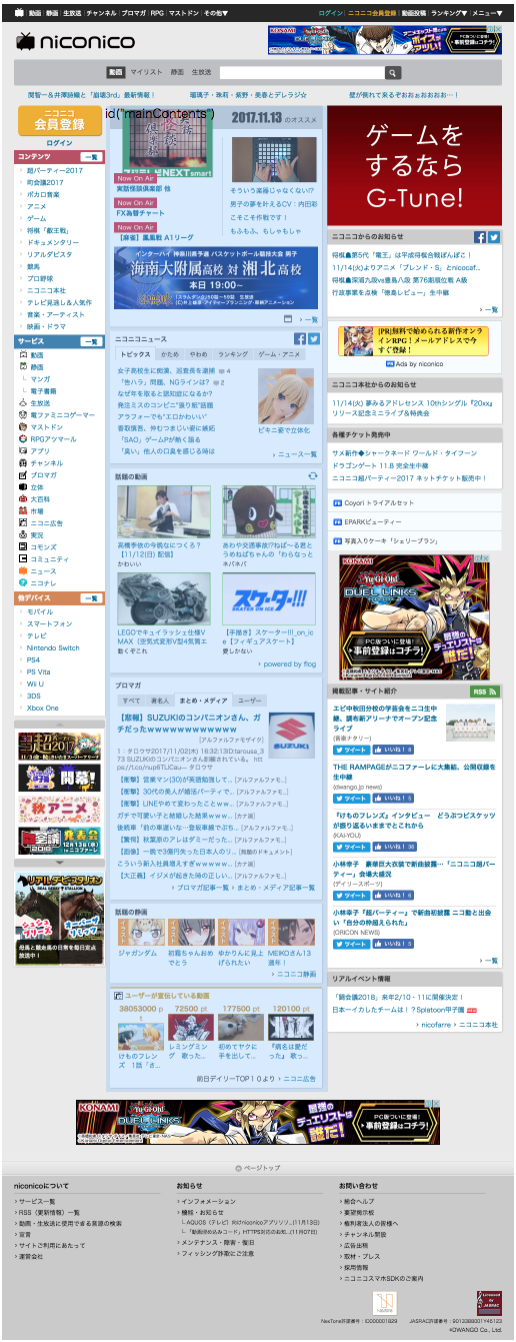
Task: Open the 実況 service icon
Action: (21, 535)
